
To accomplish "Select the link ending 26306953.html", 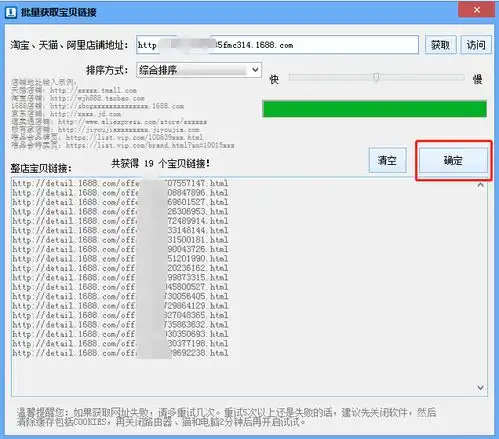I will tap(120, 211).
